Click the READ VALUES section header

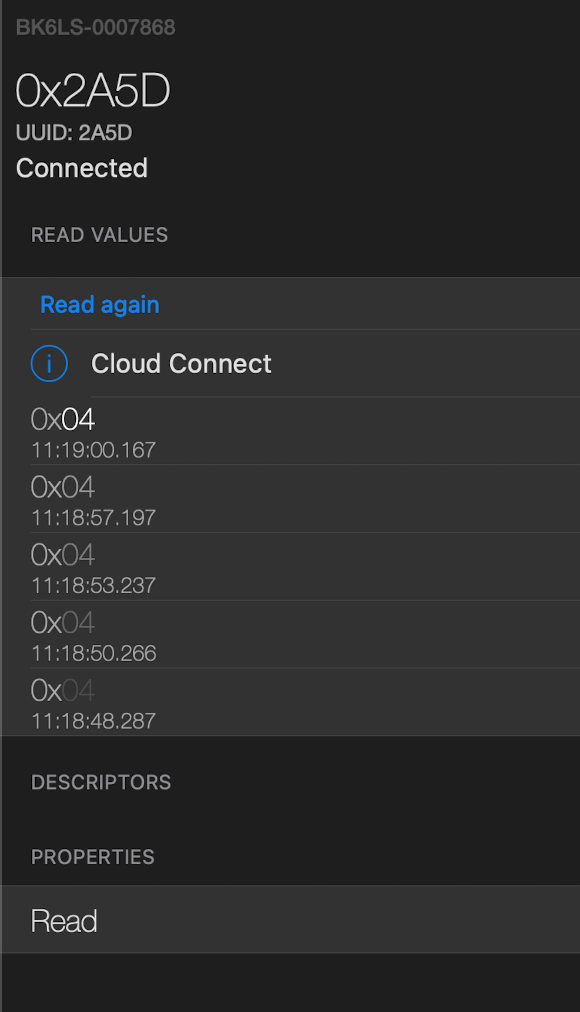pyautogui.click(x=99, y=235)
